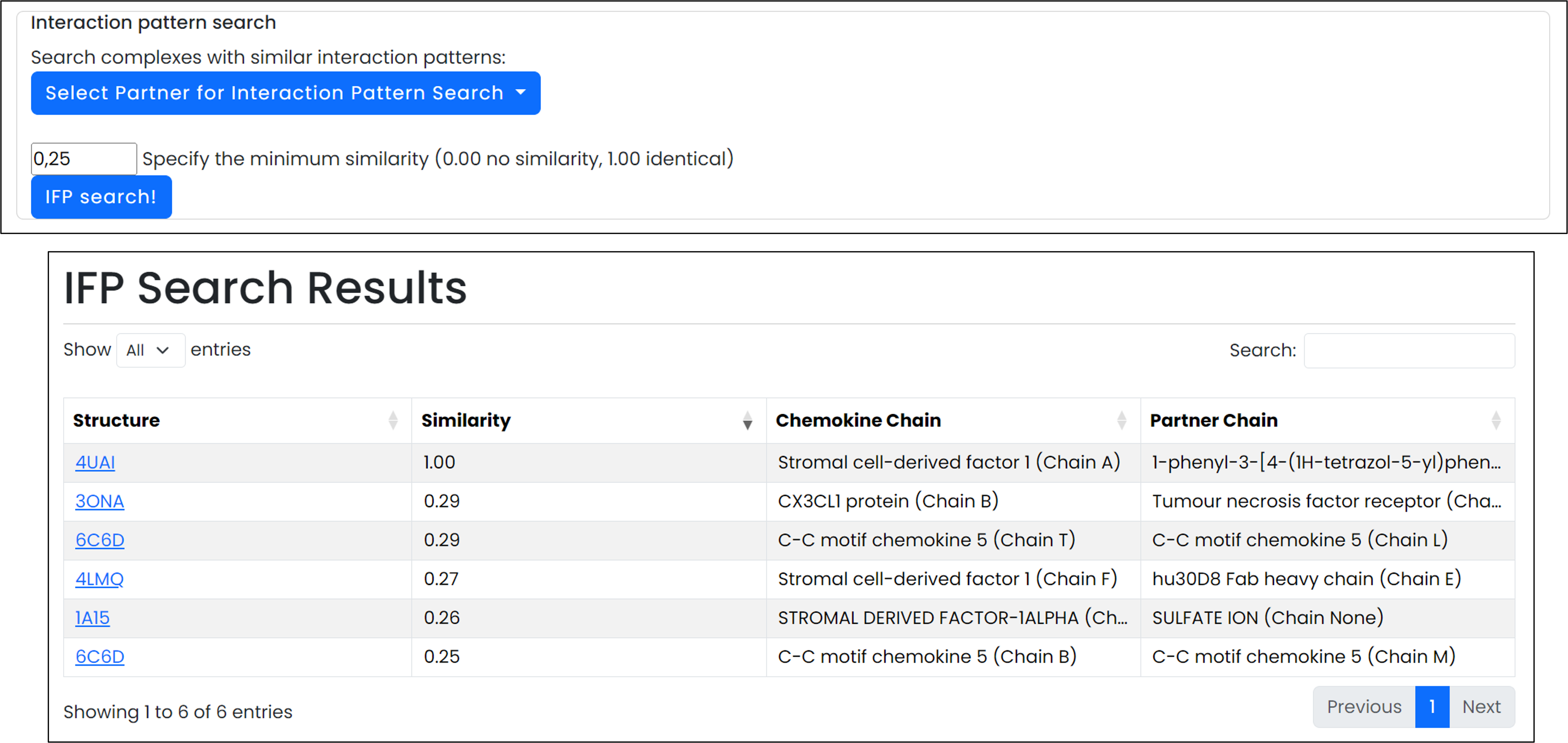The image size is (1568, 743).
Task: Sort by Partner Chain column arrows
Action: click(1495, 420)
